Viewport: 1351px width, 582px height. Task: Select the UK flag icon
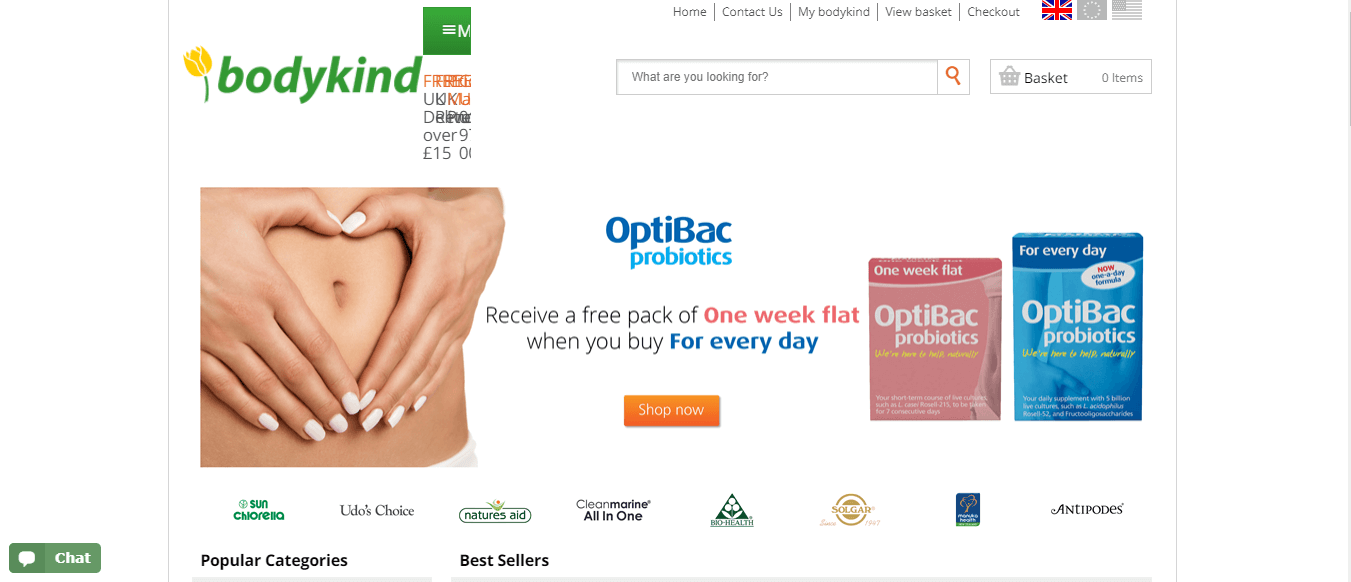(1057, 10)
